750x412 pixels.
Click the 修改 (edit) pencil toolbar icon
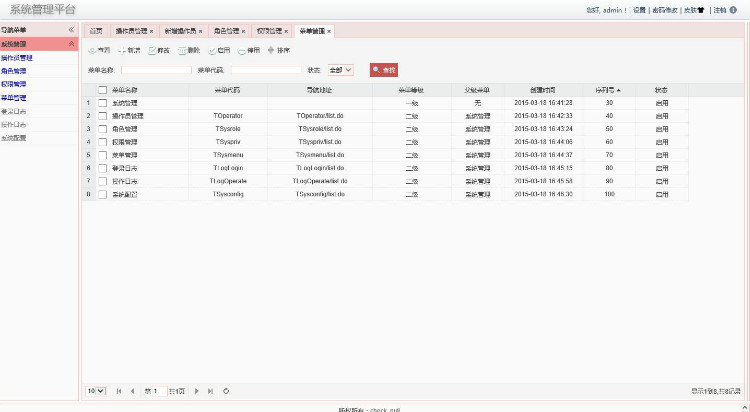point(152,50)
